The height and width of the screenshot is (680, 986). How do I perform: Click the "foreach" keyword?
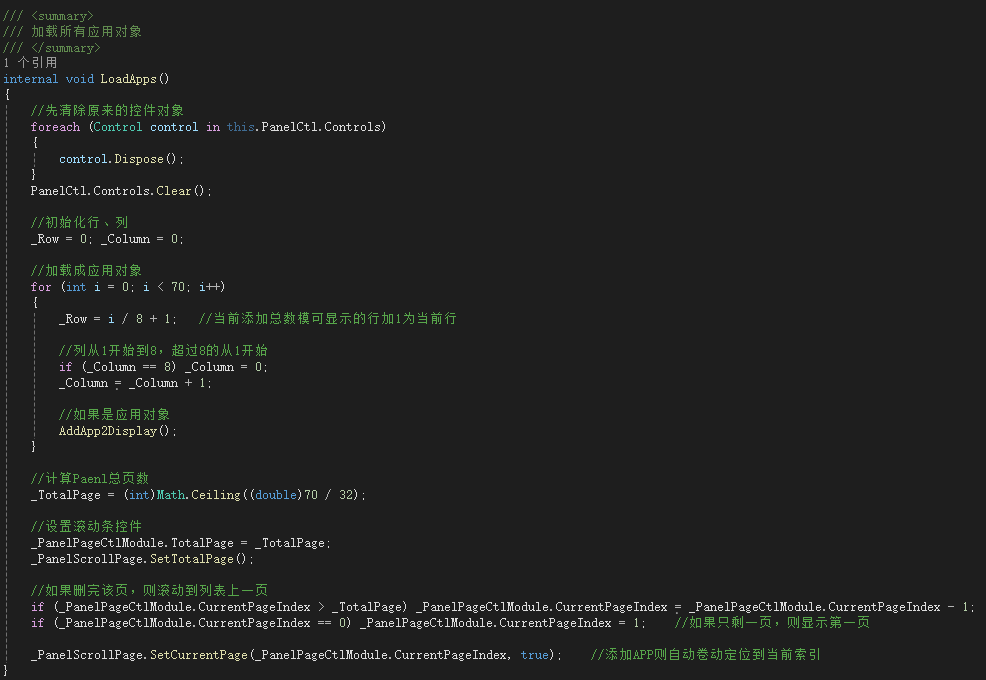pos(55,127)
